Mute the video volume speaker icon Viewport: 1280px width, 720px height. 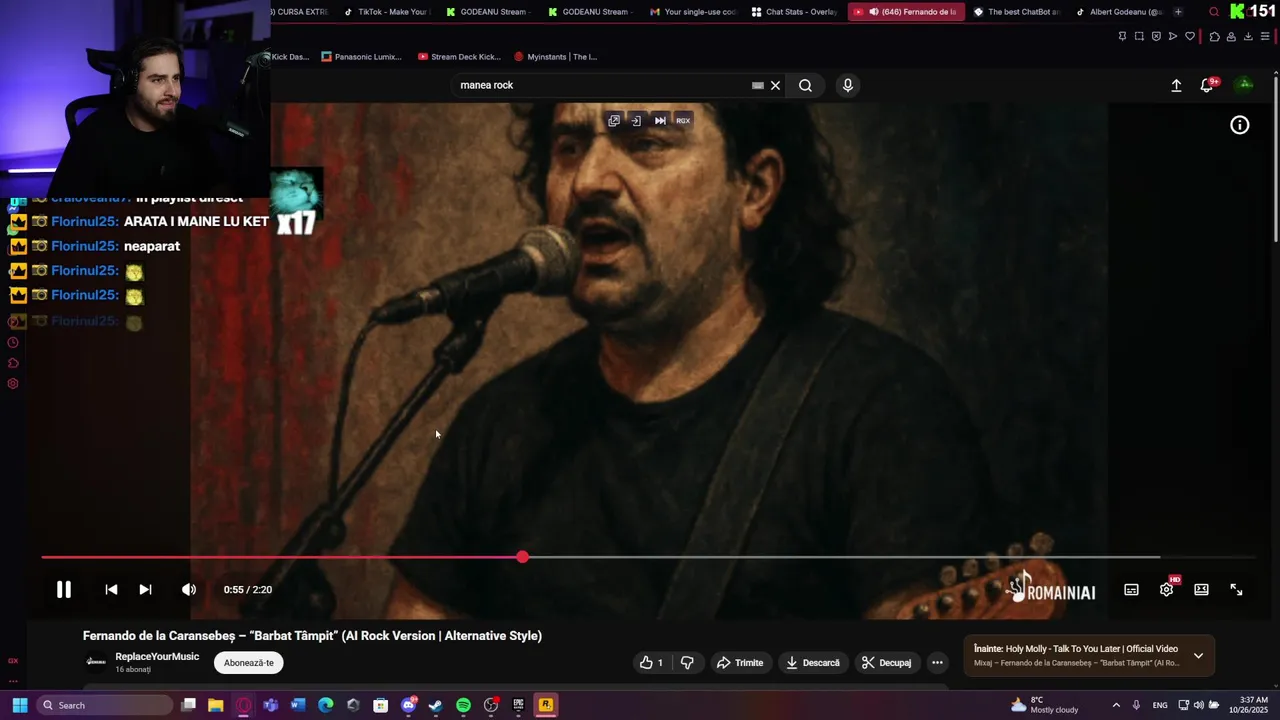189,590
